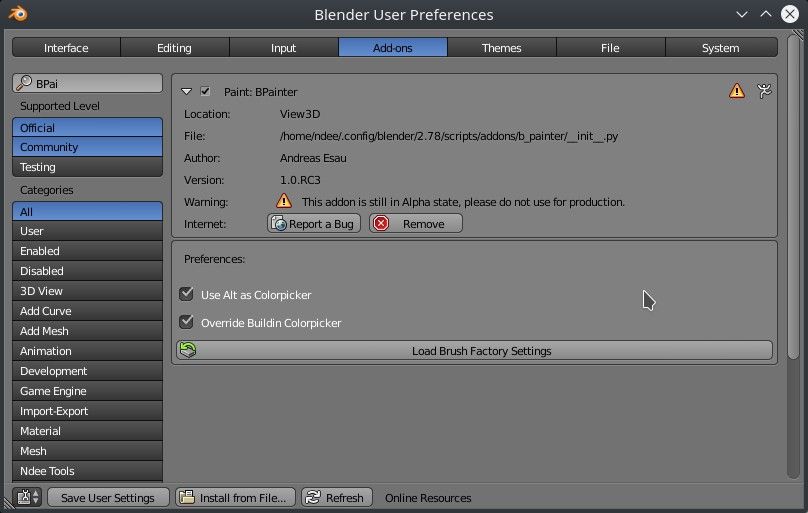The image size is (808, 513).
Task: Switch to the Interface tab
Action: point(66,48)
